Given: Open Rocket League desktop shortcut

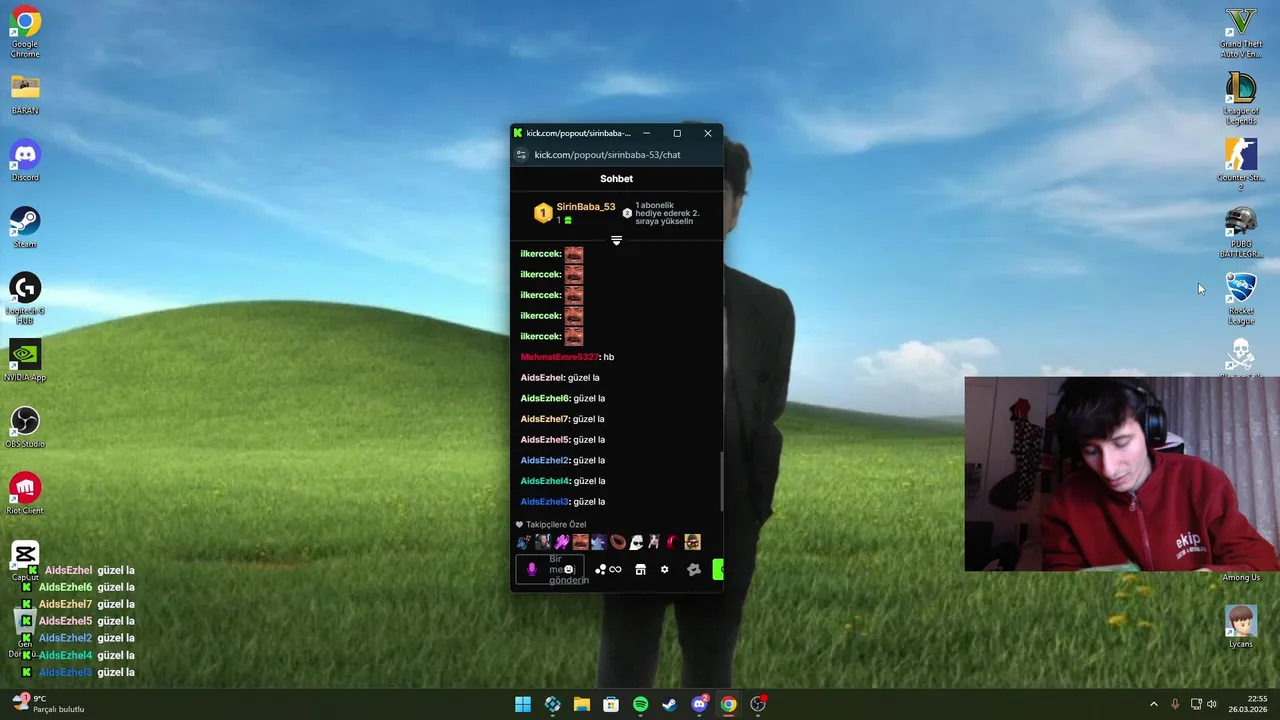Looking at the screenshot, I should pyautogui.click(x=1241, y=298).
